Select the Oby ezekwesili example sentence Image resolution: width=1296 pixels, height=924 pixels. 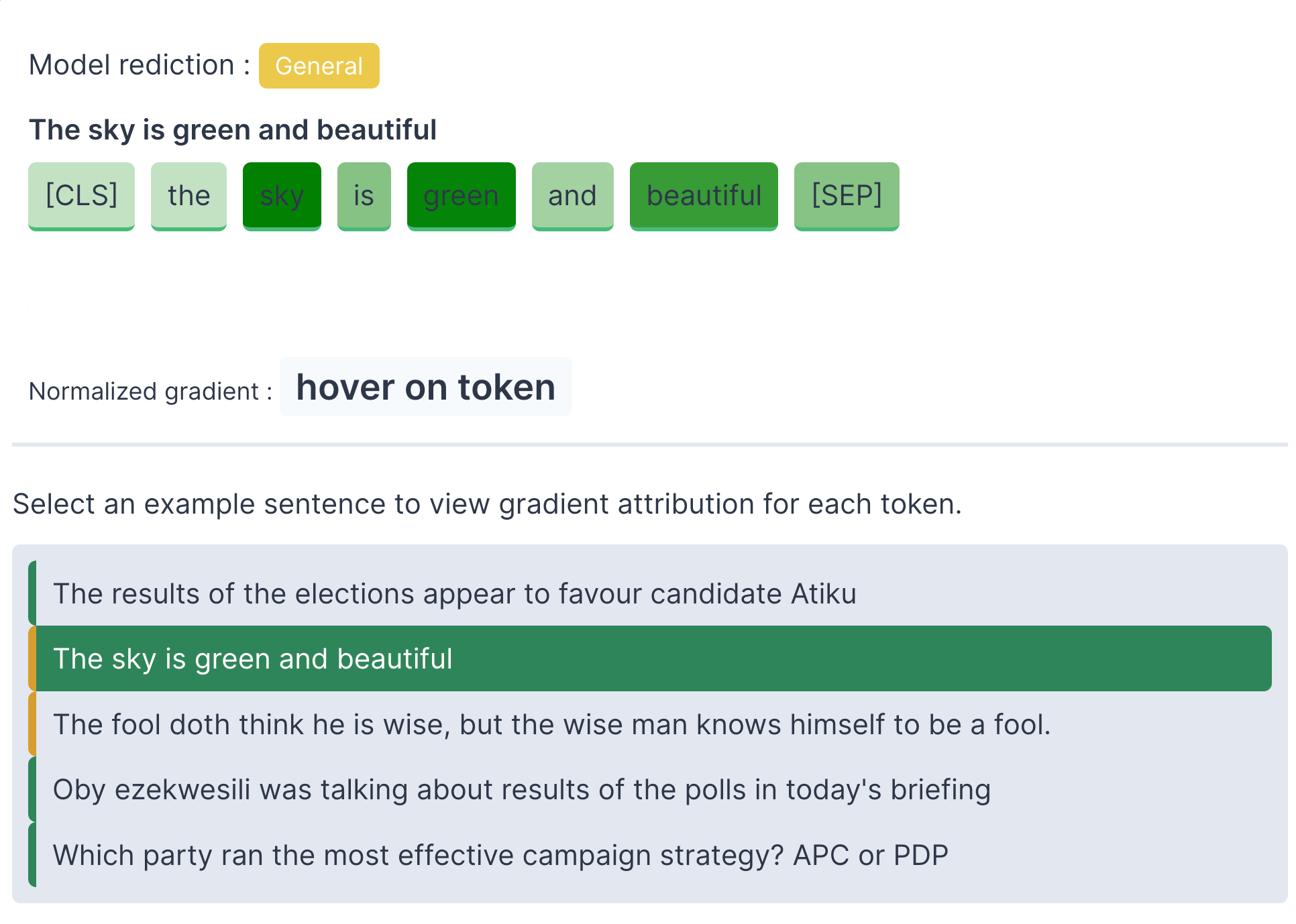[521, 789]
